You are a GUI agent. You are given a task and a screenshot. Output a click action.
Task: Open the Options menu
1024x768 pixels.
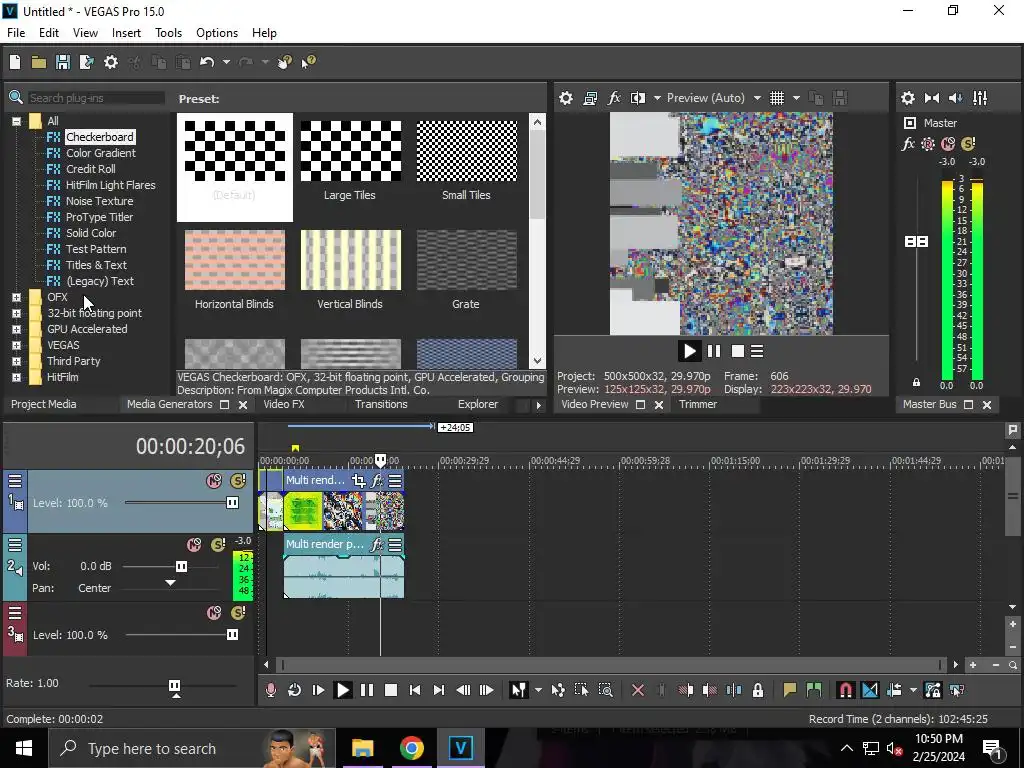[x=217, y=33]
